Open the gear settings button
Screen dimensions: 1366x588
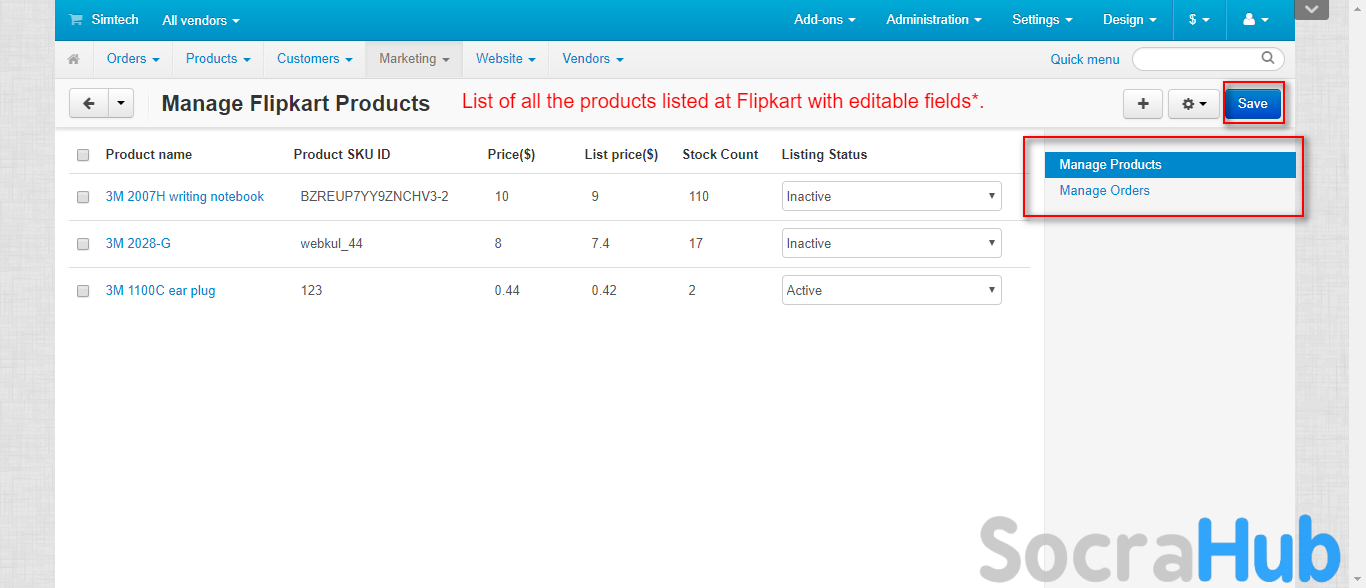[x=1194, y=103]
